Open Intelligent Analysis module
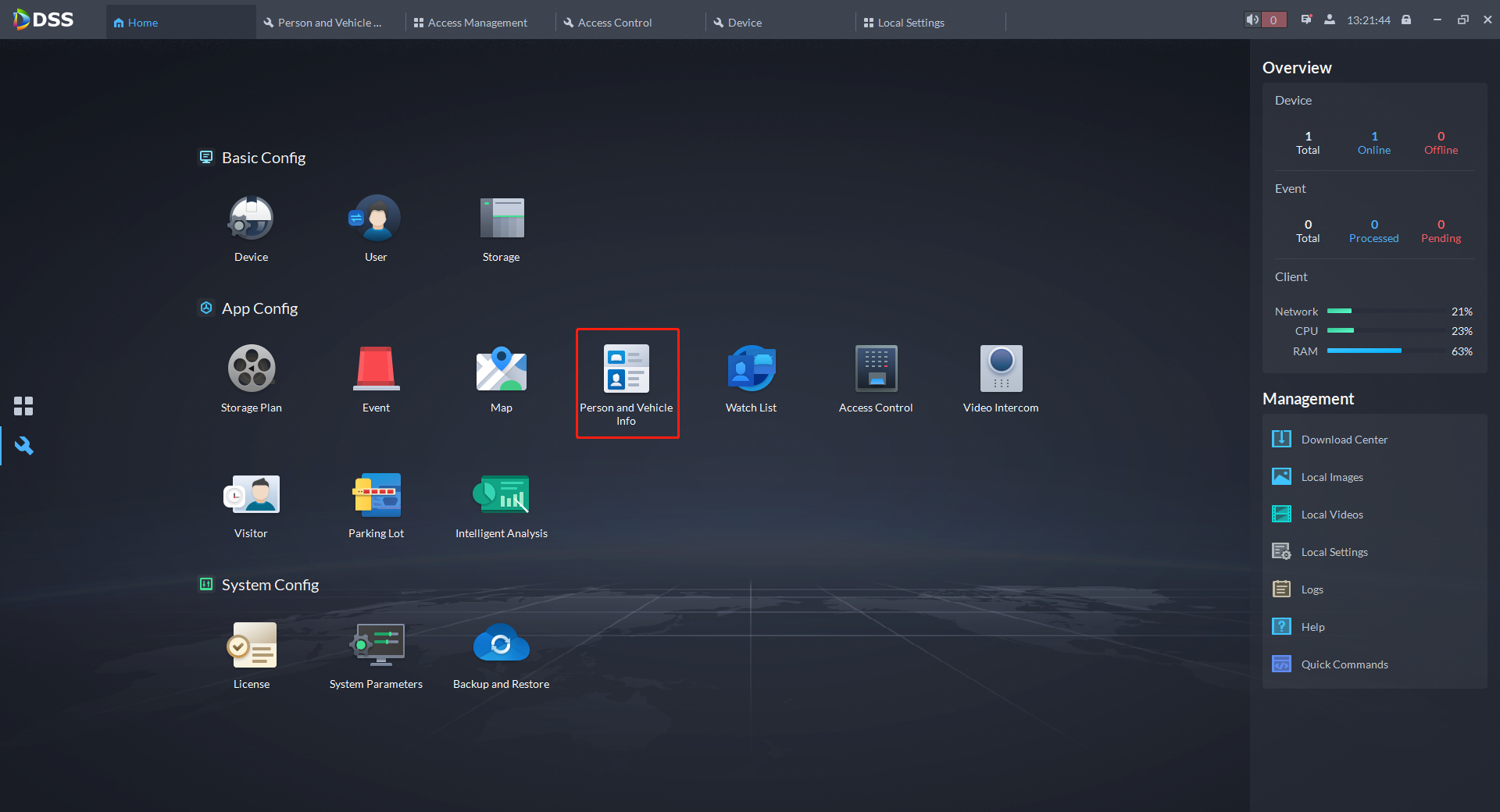Screen dimensions: 1500x812 pos(501,495)
